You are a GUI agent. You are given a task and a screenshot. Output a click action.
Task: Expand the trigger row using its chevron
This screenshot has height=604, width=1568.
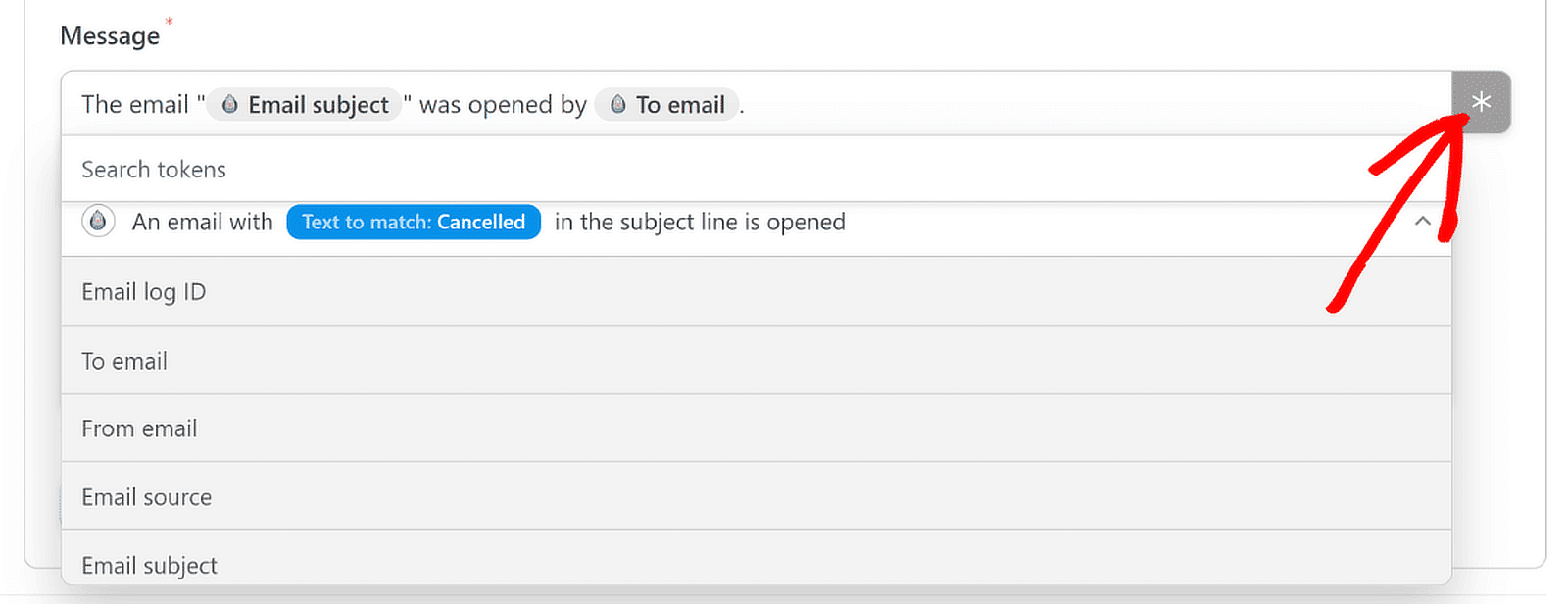click(x=1424, y=222)
